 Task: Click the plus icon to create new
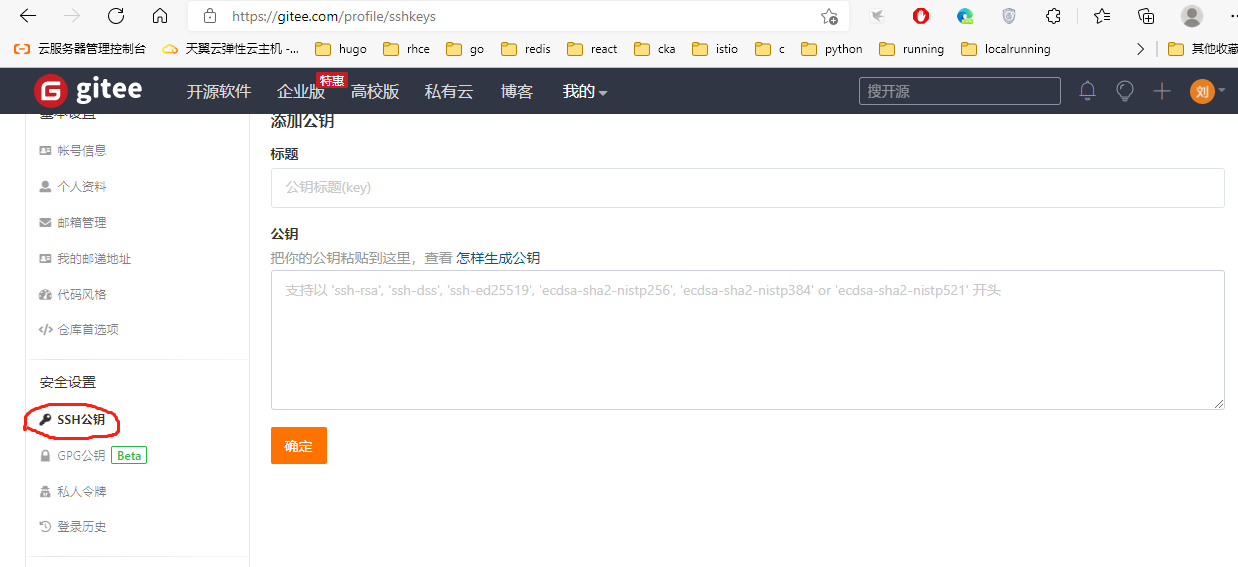(x=1162, y=91)
